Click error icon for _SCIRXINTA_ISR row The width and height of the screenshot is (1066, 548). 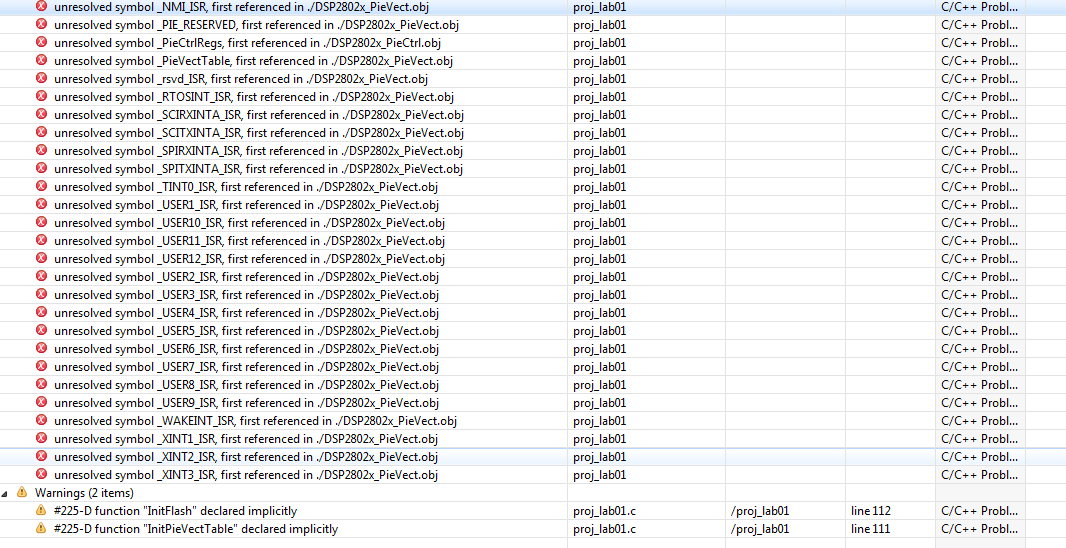[x=41, y=114]
